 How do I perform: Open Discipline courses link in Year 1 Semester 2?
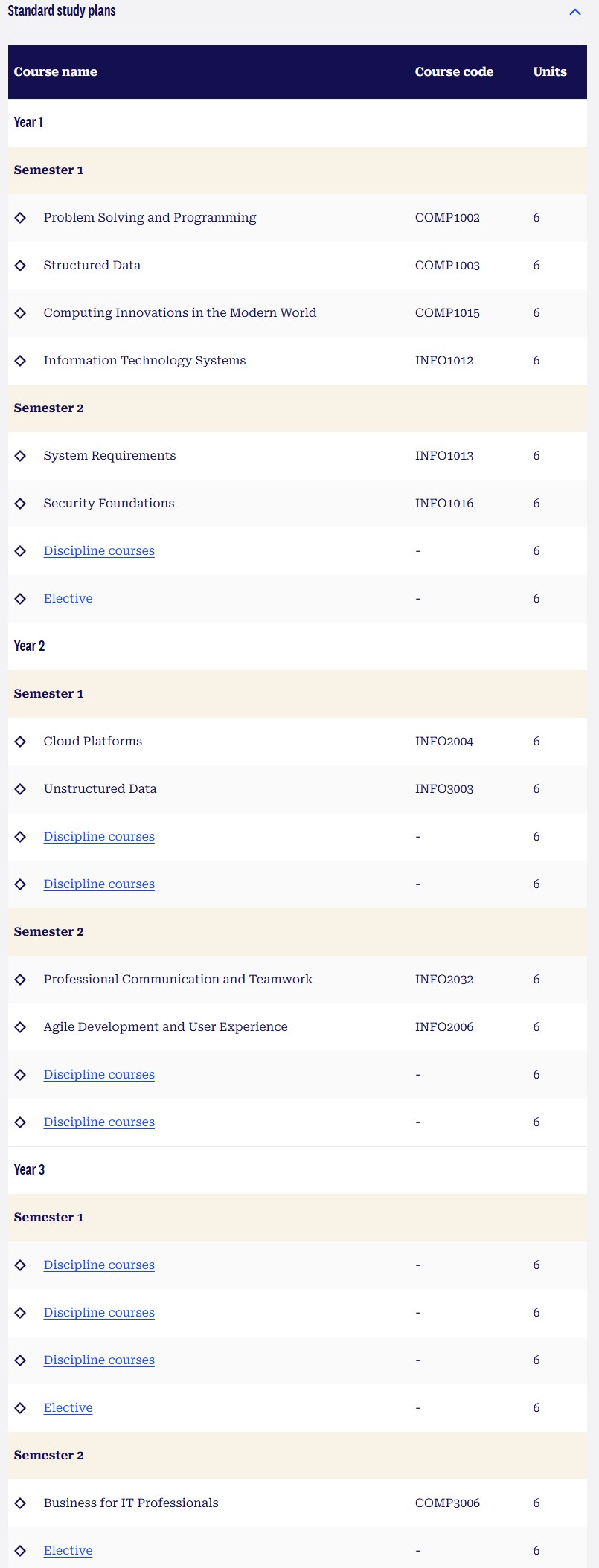coord(99,551)
